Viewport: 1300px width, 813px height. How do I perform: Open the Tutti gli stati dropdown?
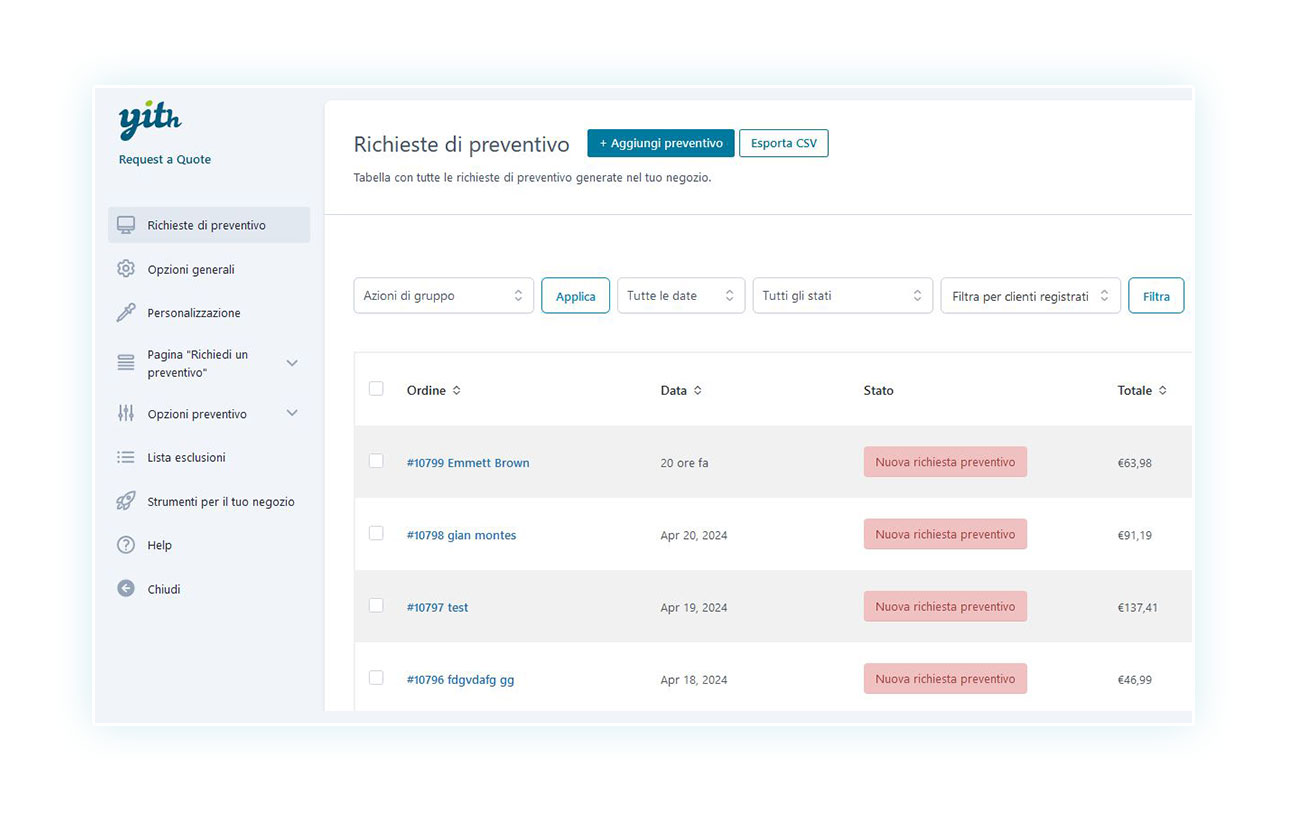(843, 296)
